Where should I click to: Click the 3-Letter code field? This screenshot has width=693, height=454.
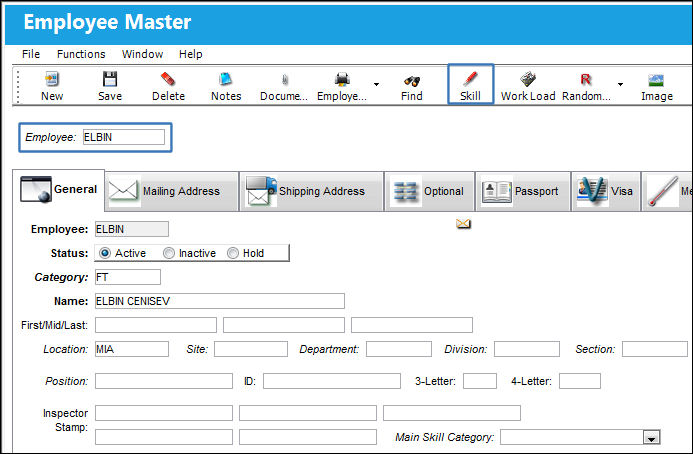(x=480, y=381)
